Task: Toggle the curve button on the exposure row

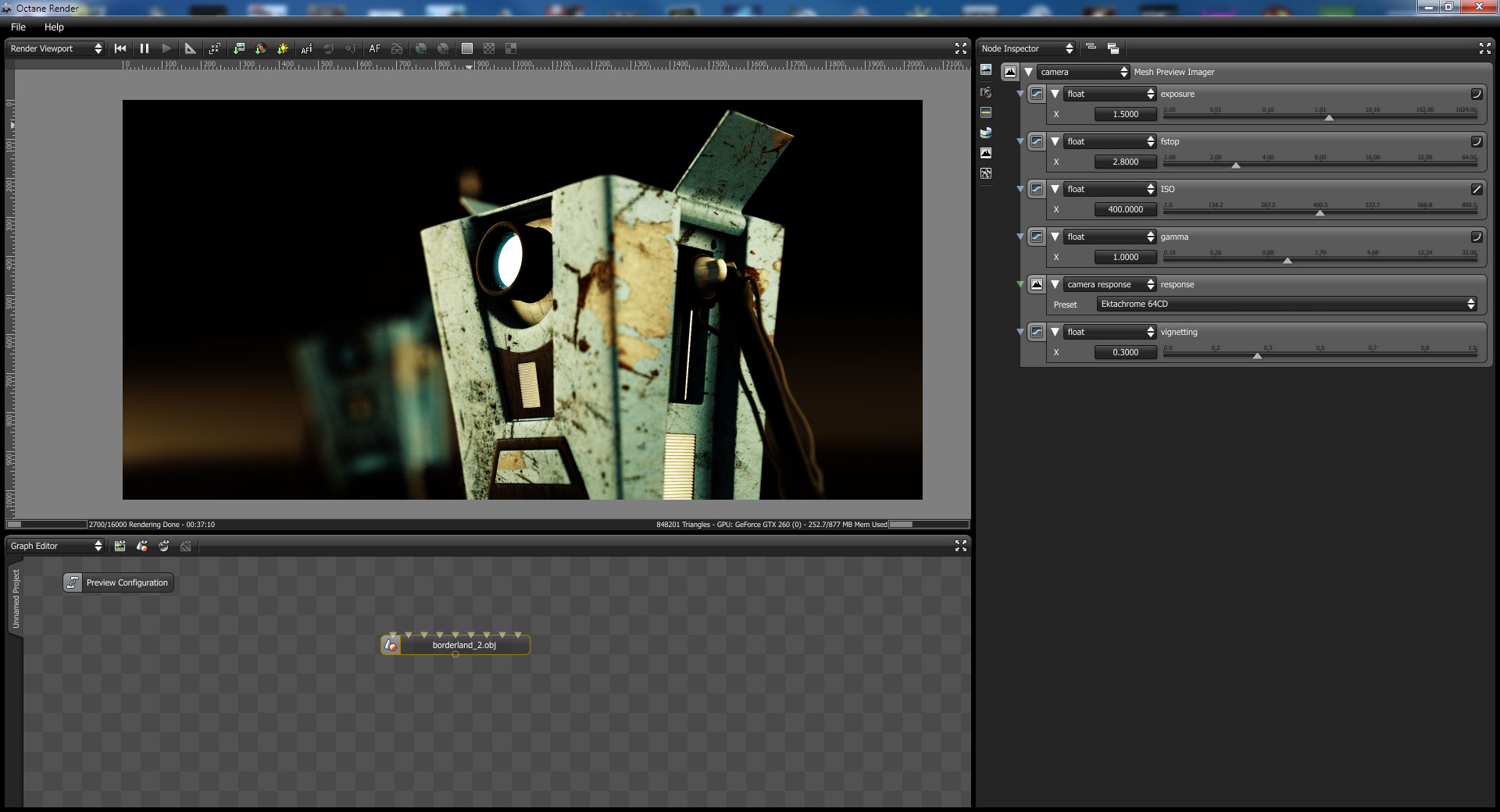Action: coord(1476,94)
